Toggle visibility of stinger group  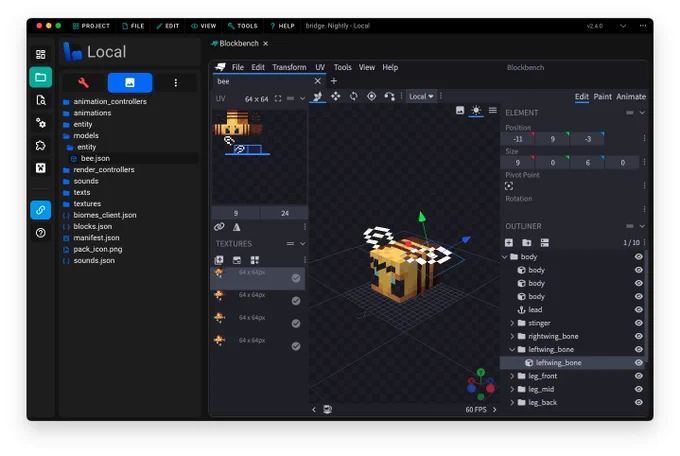tap(639, 323)
